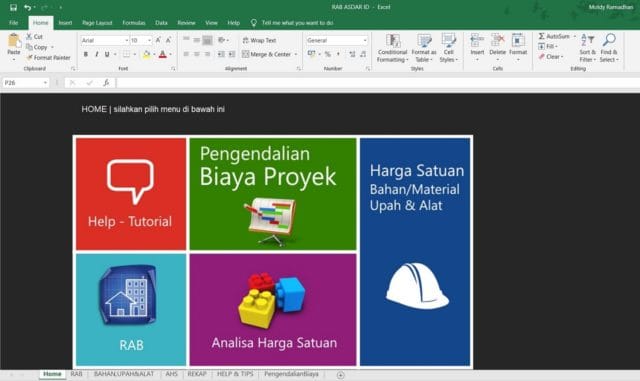Click the Orientation text angle icon
The width and height of the screenshot is (640, 381).
(222, 40)
